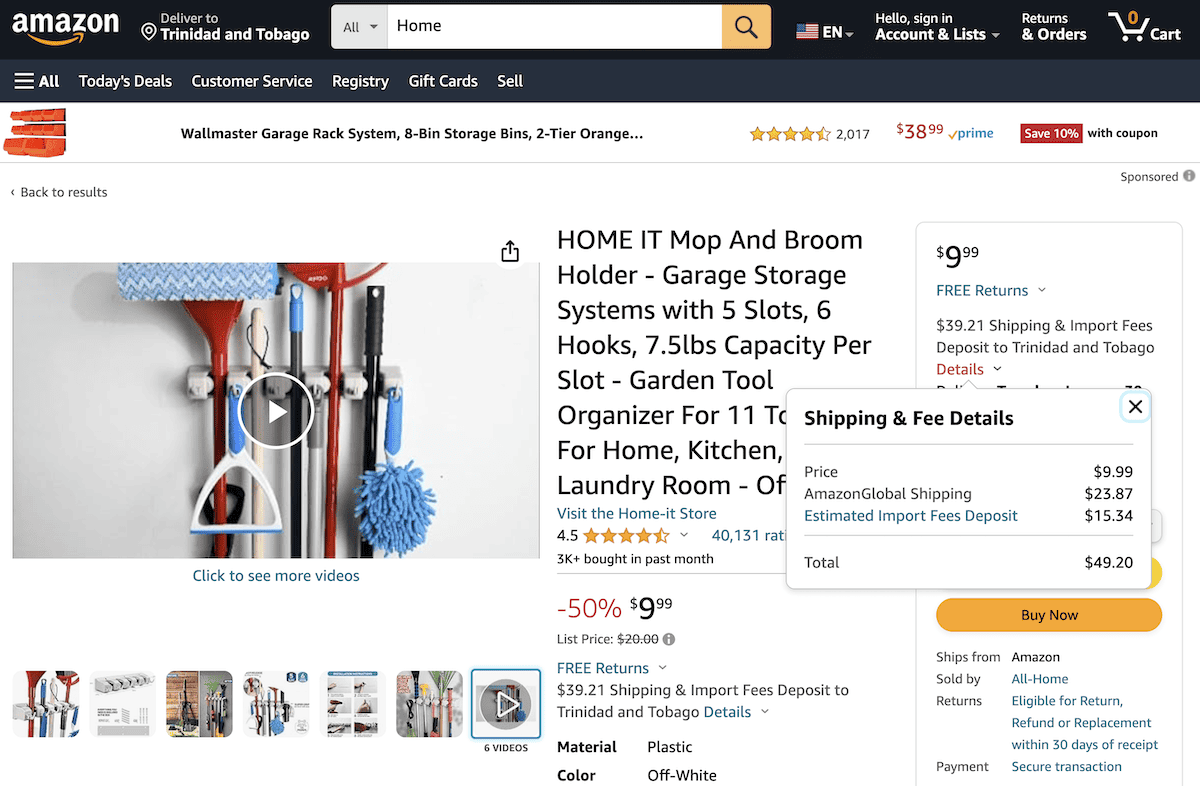
Task: Click the search magnifier icon
Action: click(x=746, y=26)
